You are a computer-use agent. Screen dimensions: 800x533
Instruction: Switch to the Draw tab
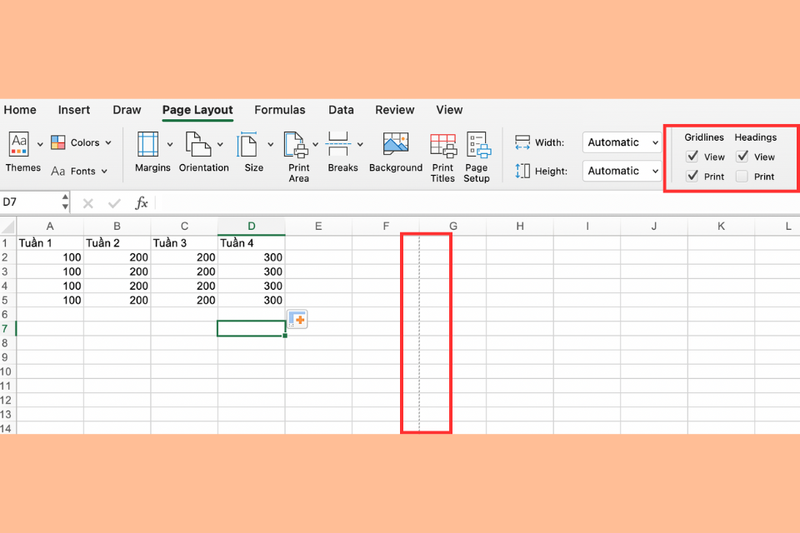[127, 110]
